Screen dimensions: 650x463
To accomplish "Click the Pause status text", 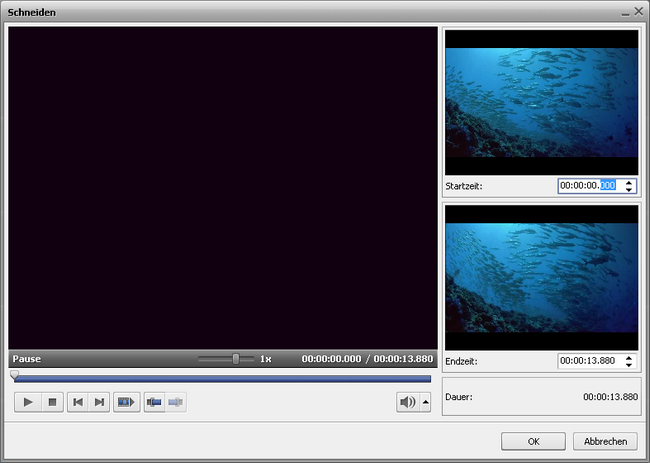I will tap(27, 359).
